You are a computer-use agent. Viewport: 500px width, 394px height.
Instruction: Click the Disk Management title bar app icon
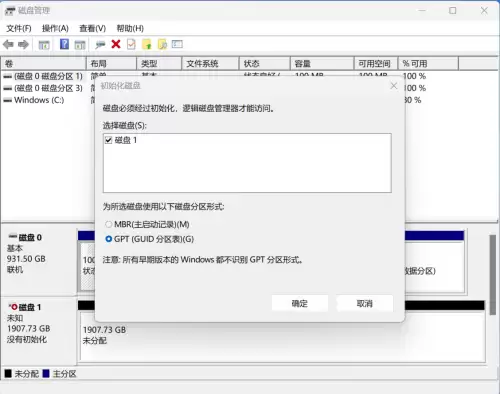coord(10,11)
